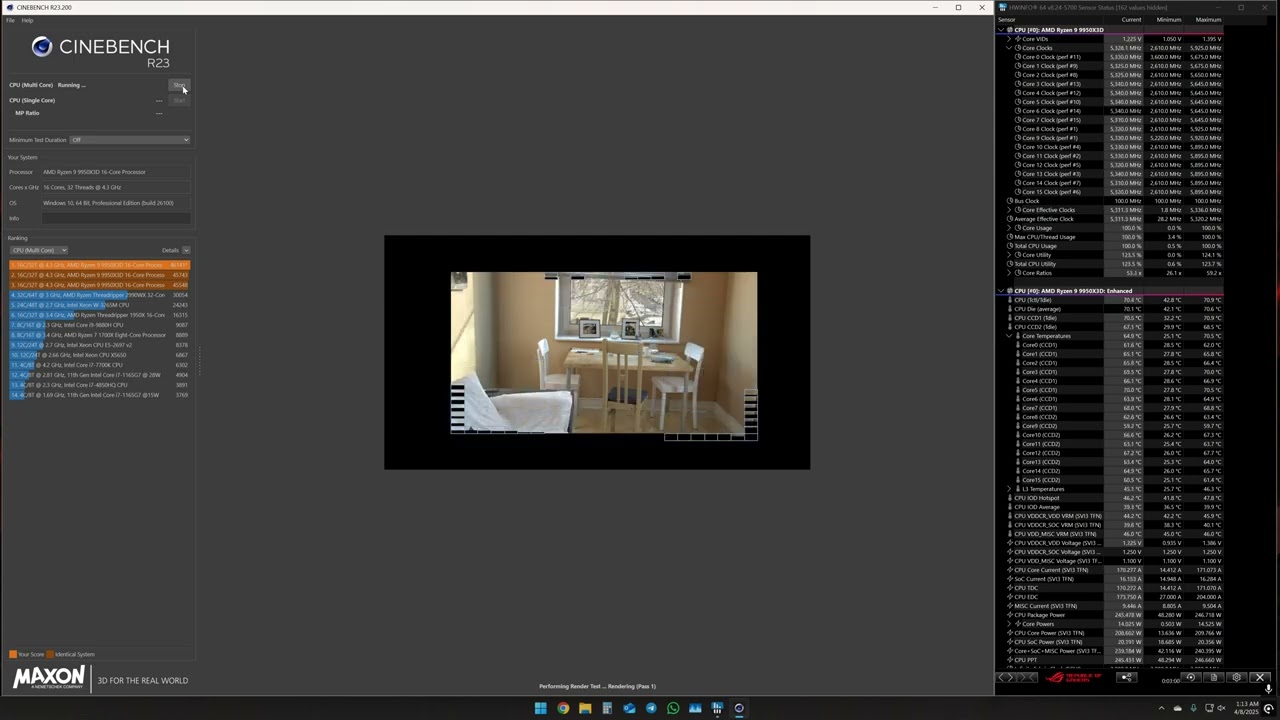
Task: Collapse Core Temperatures in HWiNFO
Action: 1010,336
